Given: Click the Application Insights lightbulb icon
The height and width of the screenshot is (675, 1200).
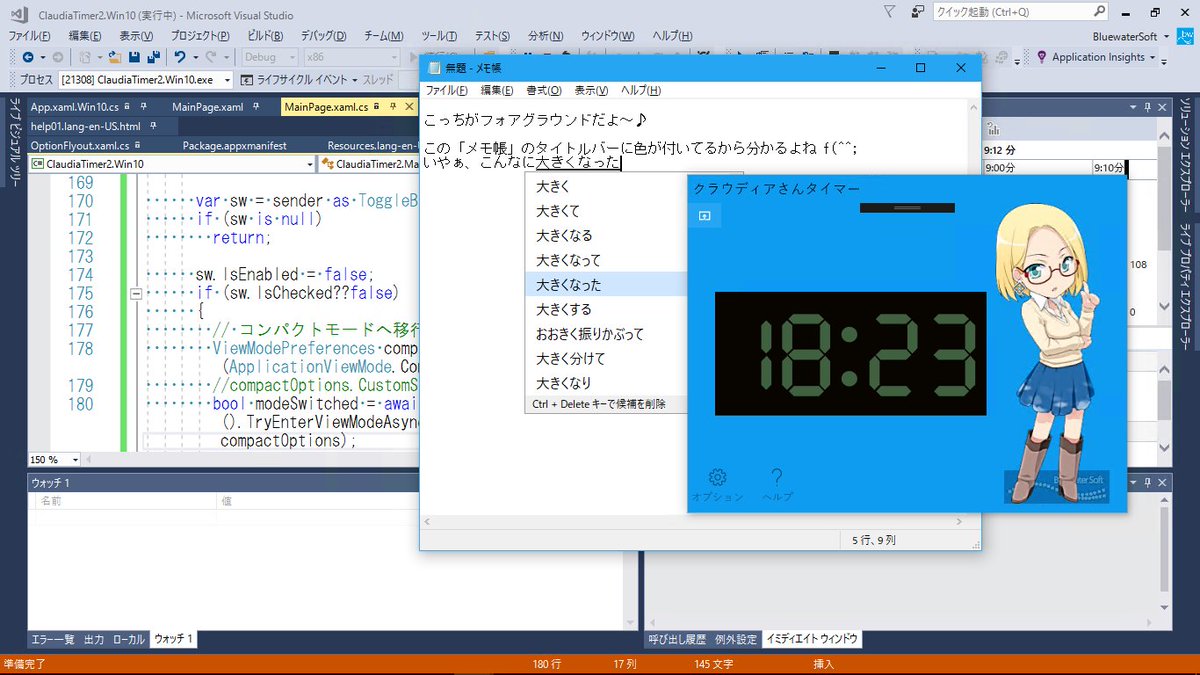Looking at the screenshot, I should pyautogui.click(x=1043, y=57).
